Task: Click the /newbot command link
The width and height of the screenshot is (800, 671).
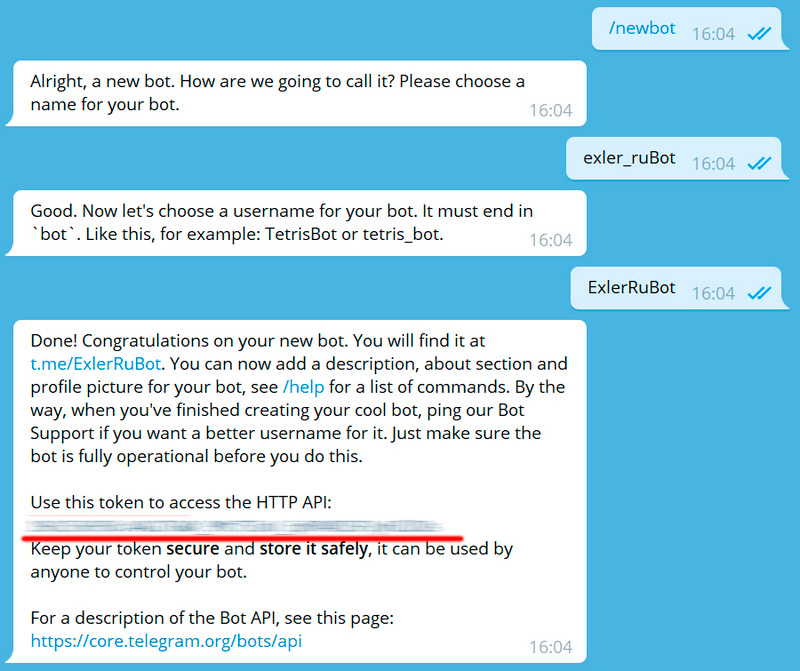Action: [x=642, y=29]
